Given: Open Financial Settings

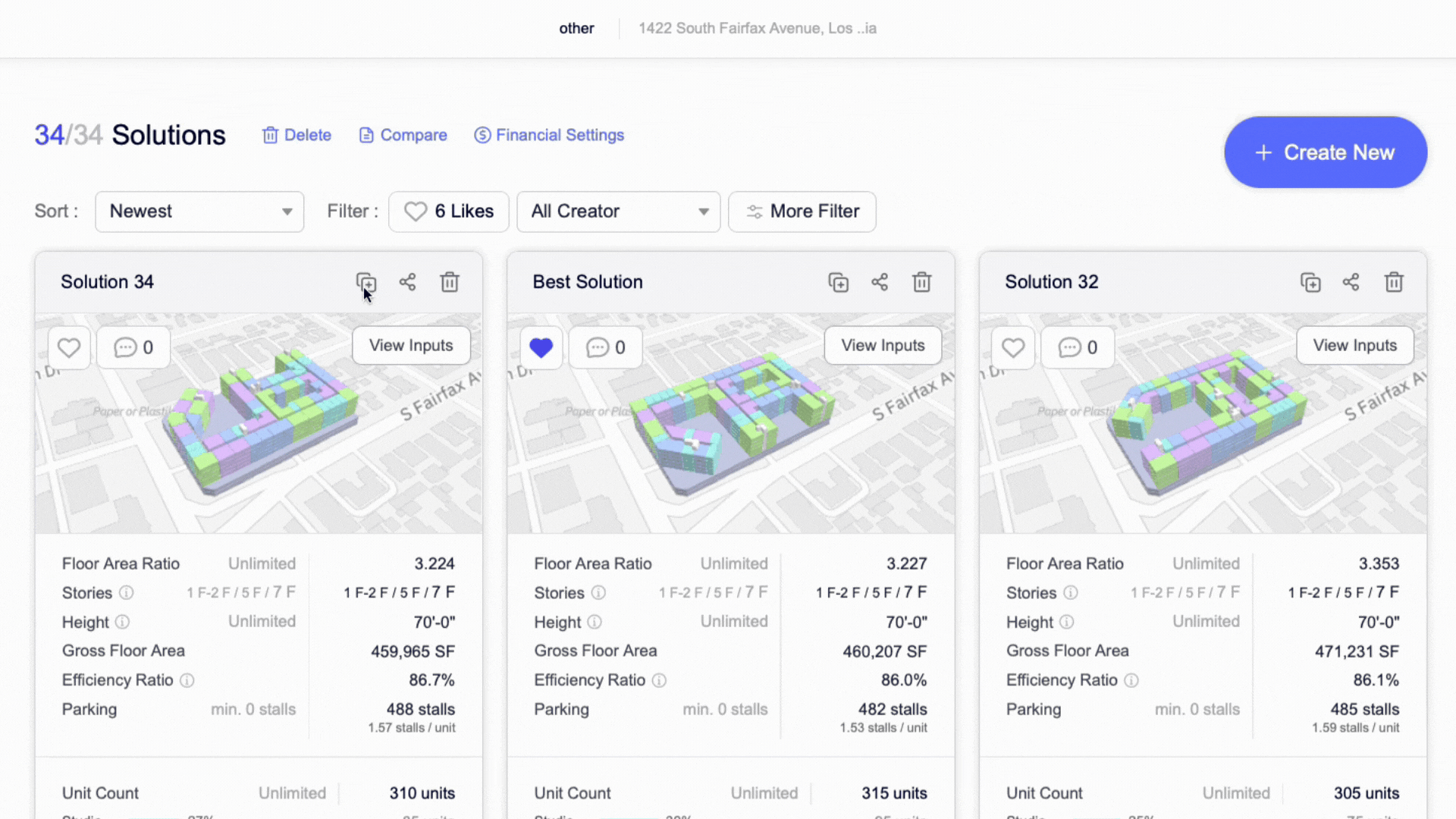Looking at the screenshot, I should click(x=549, y=135).
